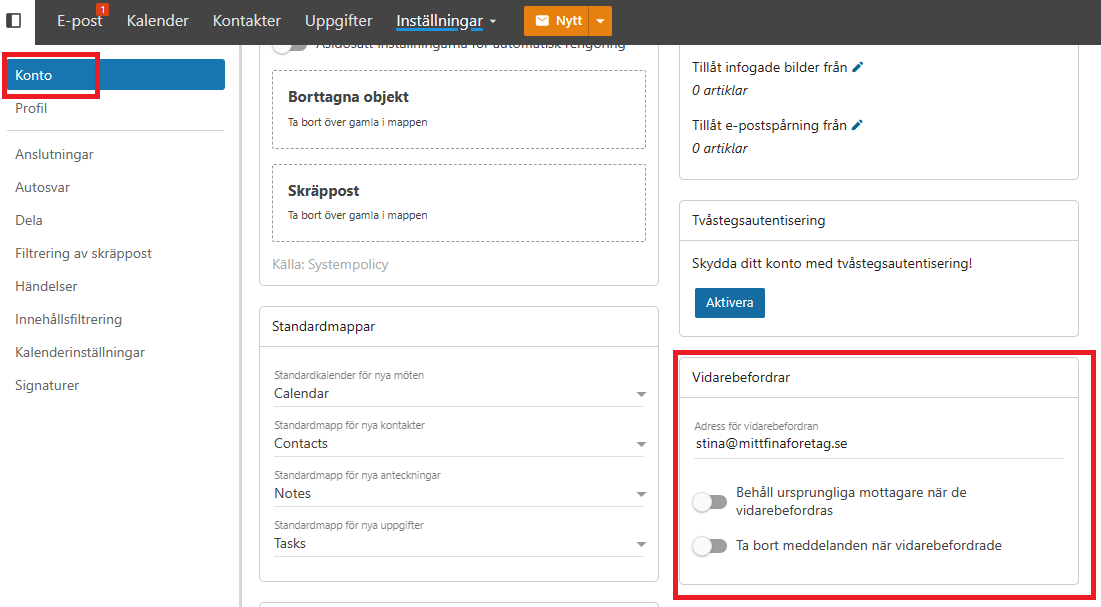The height and width of the screenshot is (607, 1101).
Task: Click the envelope icon on Nytt button
Action: (x=542, y=21)
